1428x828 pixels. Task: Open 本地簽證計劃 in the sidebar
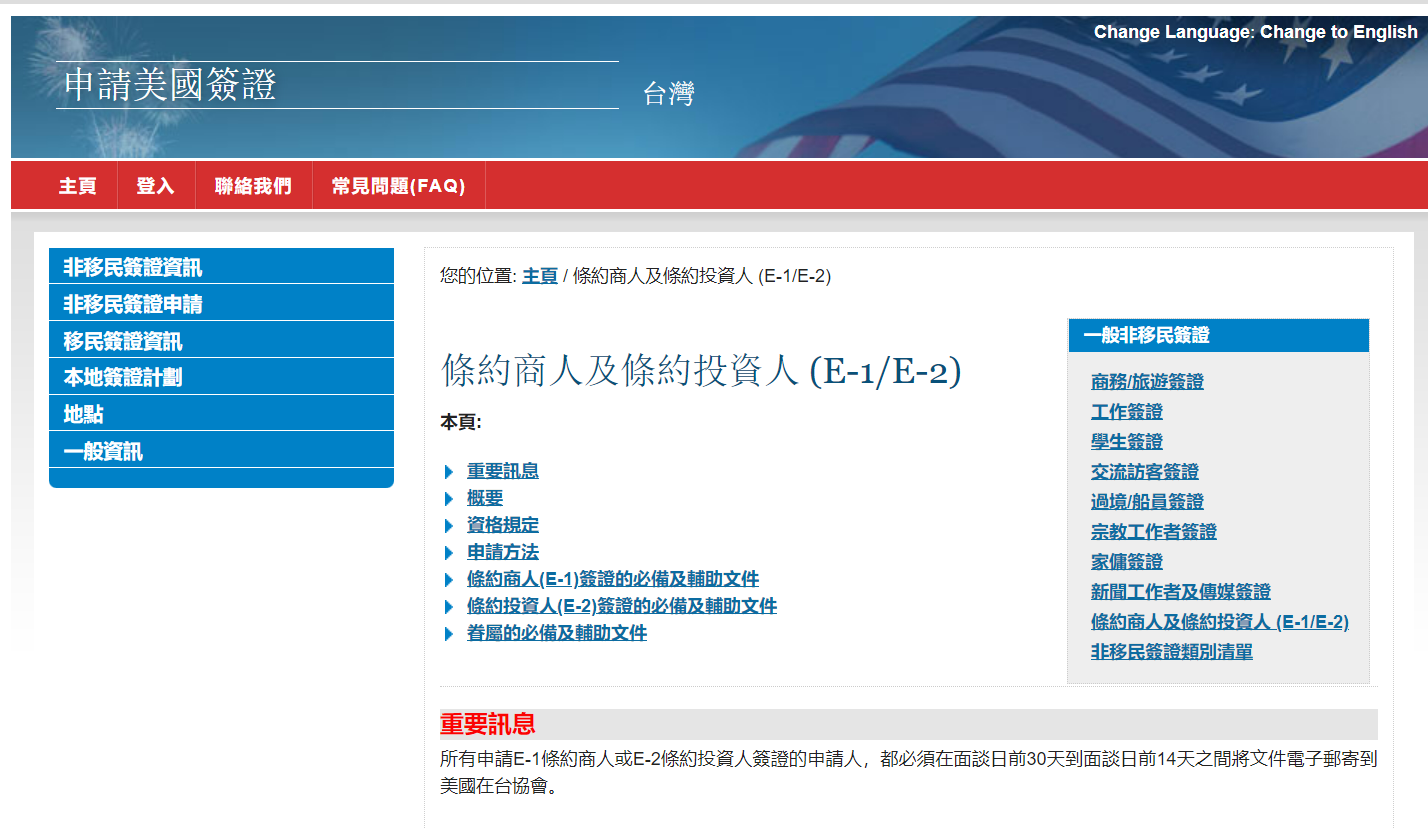(x=123, y=378)
